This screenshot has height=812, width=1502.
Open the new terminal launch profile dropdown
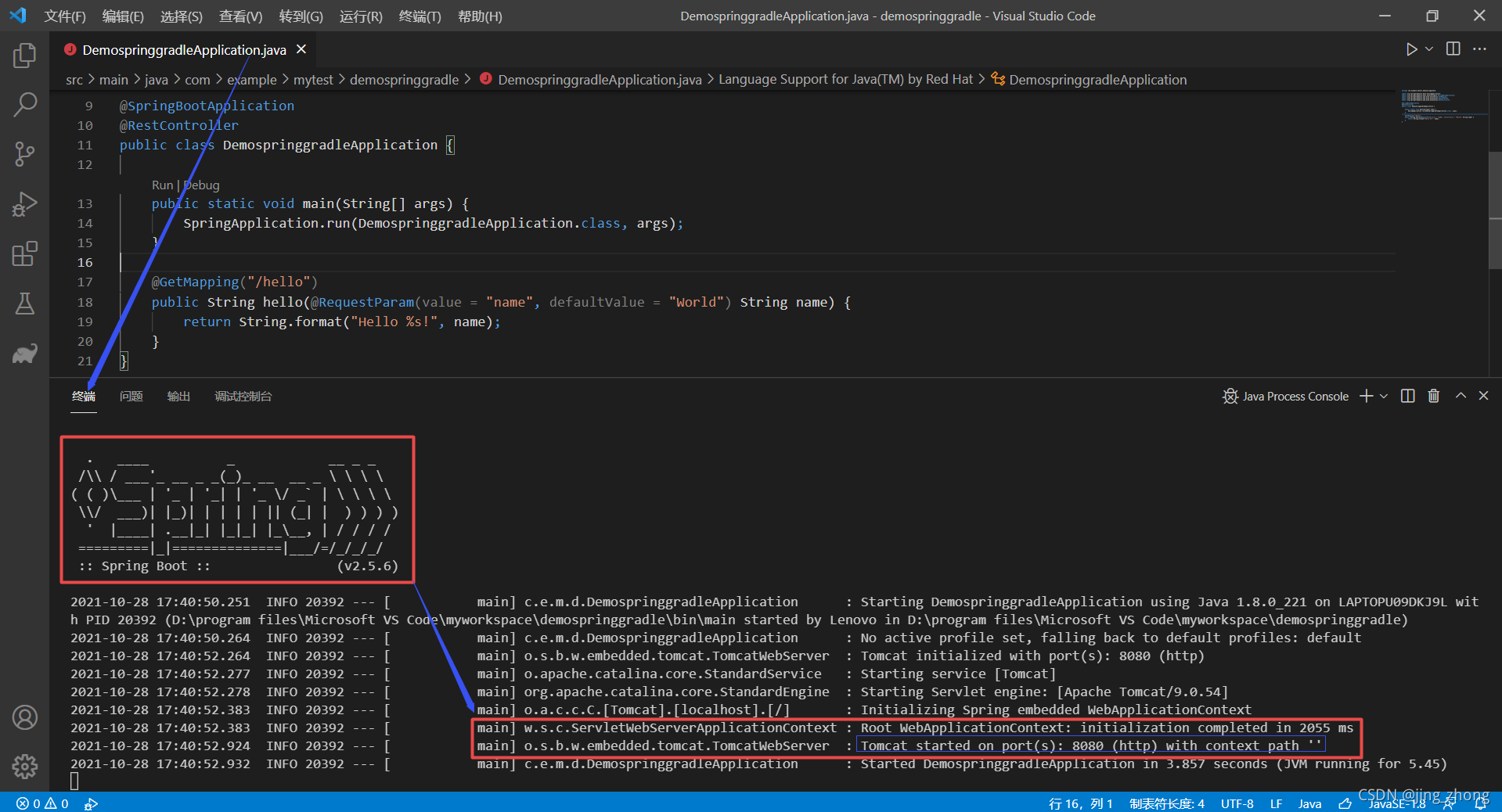tap(1384, 397)
